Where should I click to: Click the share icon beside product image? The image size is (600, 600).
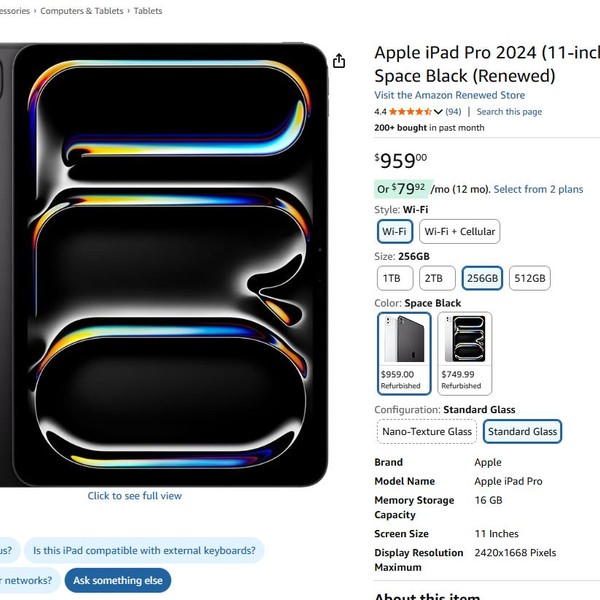click(339, 61)
